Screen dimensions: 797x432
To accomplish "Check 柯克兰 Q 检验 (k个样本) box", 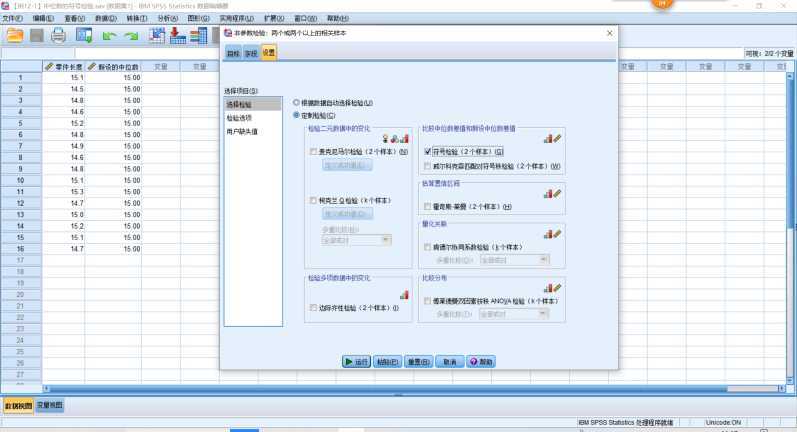I will click(313, 200).
